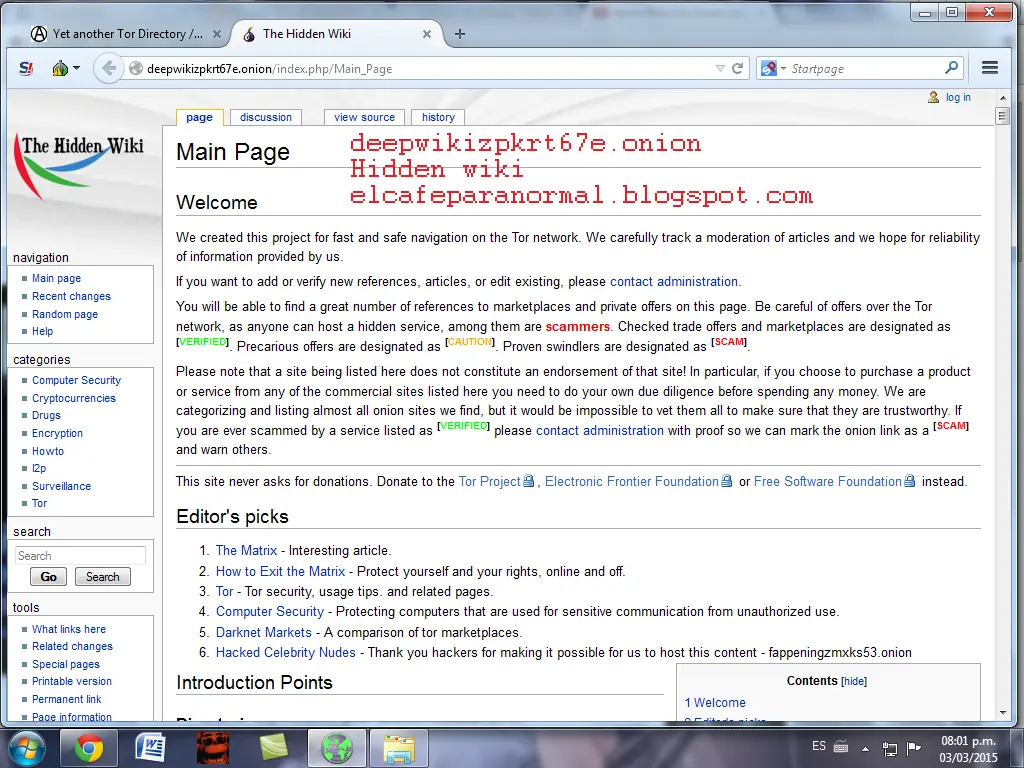Image resolution: width=1024 pixels, height=768 pixels.
Task: Open a new tab with the plus button
Action: point(460,34)
